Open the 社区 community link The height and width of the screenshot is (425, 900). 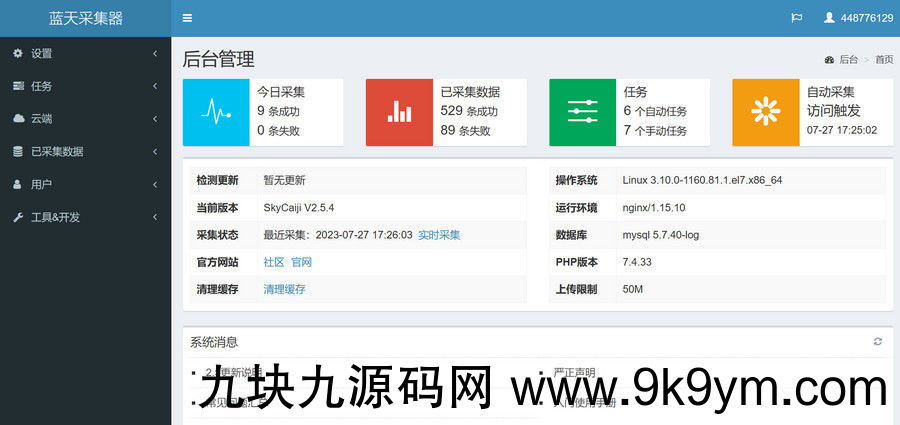click(273, 262)
